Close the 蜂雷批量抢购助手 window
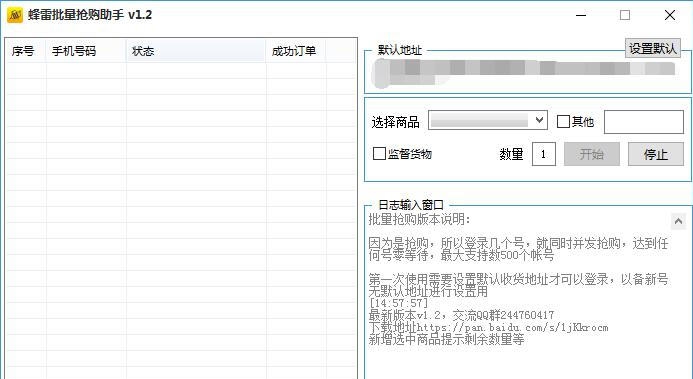Image resolution: width=693 pixels, height=379 pixels. click(670, 15)
